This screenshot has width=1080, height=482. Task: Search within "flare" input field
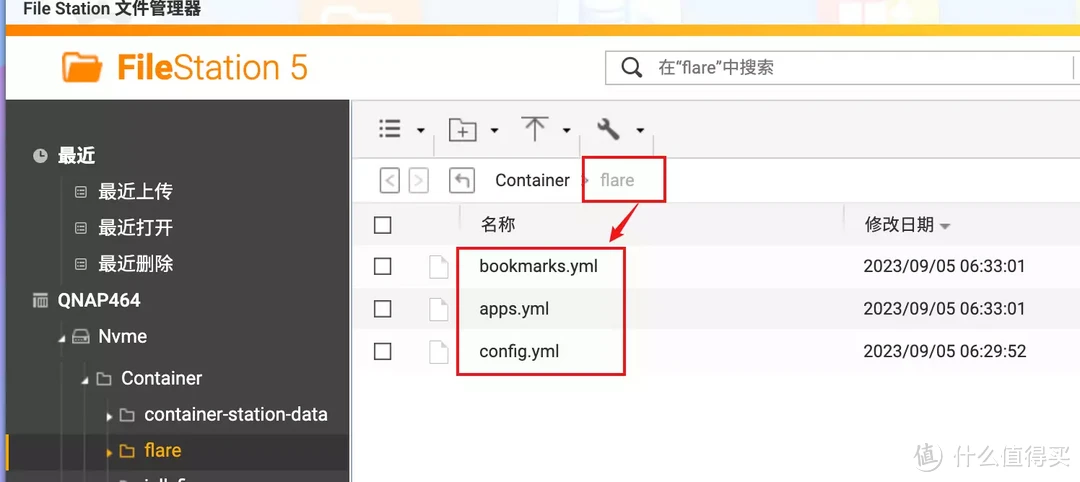[842, 67]
